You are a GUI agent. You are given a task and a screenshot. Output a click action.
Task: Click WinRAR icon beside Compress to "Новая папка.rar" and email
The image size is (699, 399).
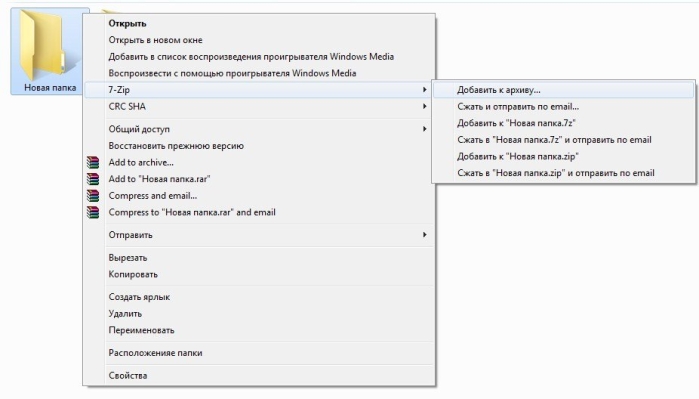tap(93, 212)
